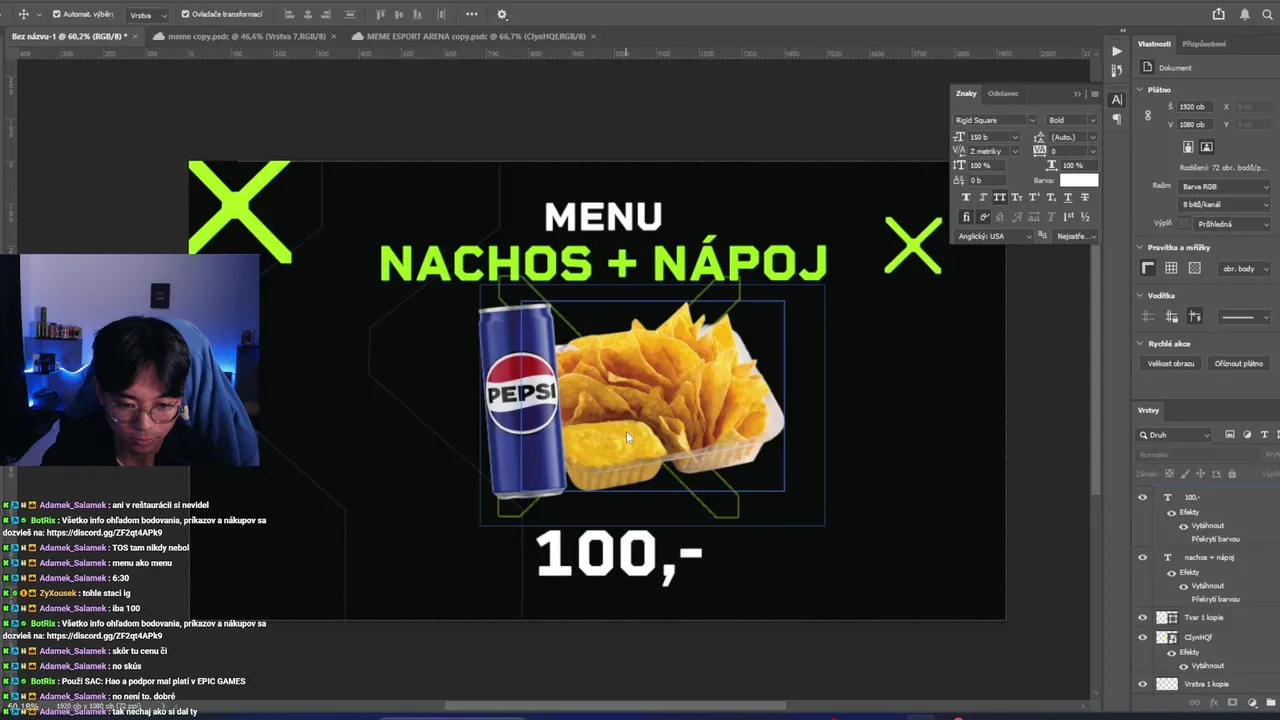Filter layers by type (T) icon
Viewport: 1280px width, 720px height.
coord(1264,435)
